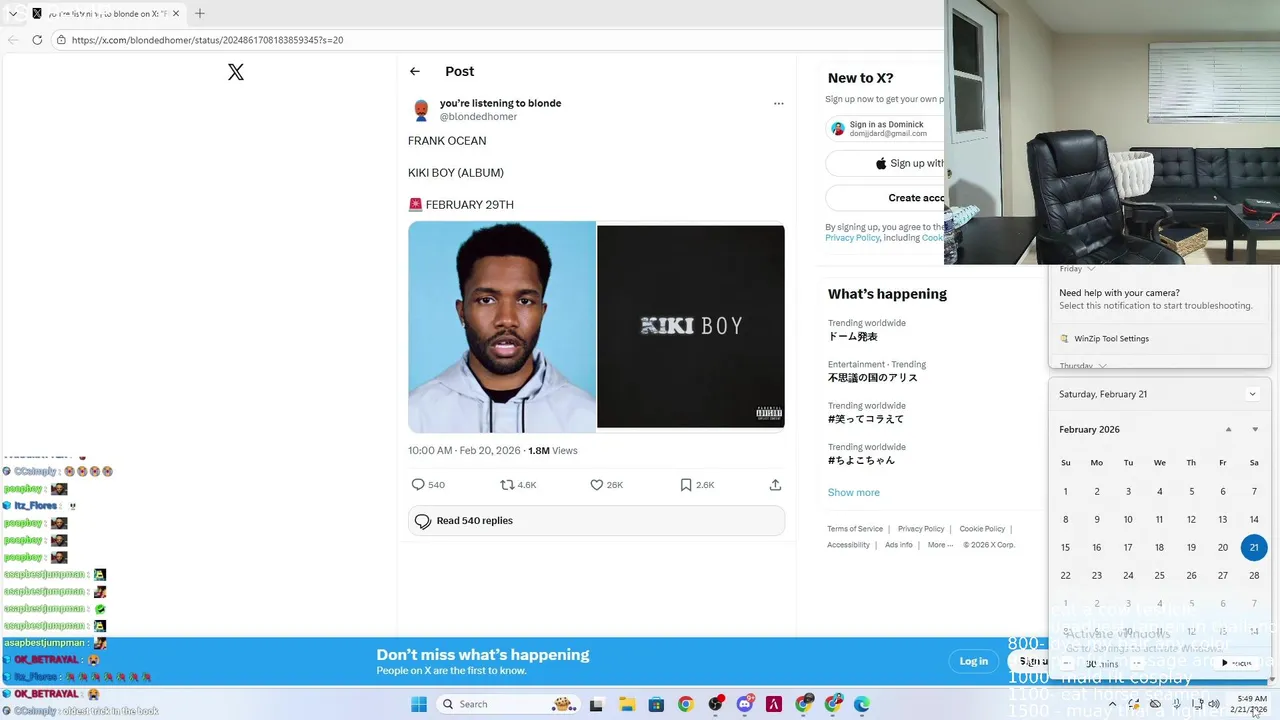The width and height of the screenshot is (1280, 720).
Task: Go back with the Post arrow
Action: (x=415, y=72)
